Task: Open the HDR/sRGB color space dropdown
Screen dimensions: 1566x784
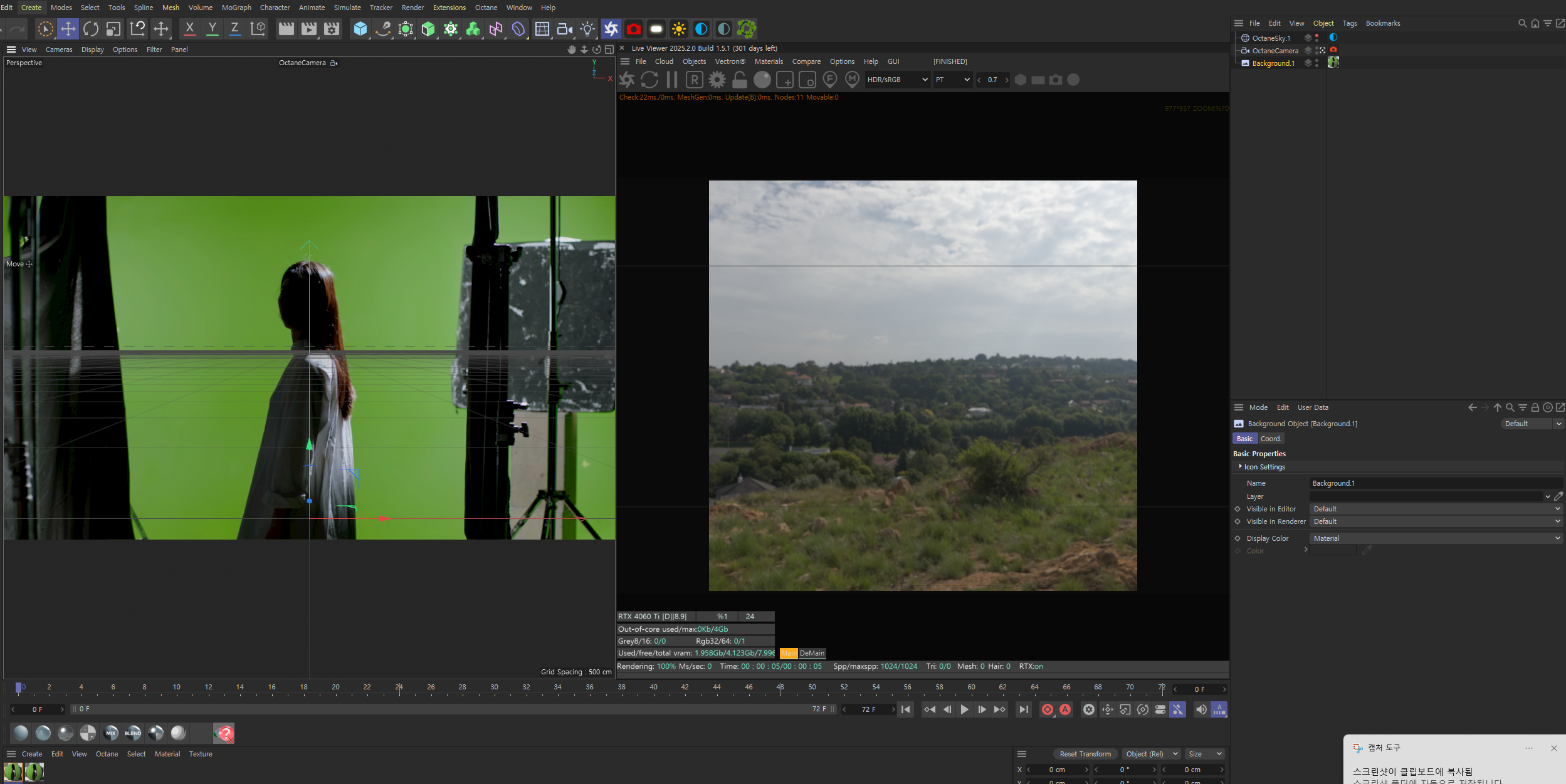Action: pyautogui.click(x=896, y=80)
